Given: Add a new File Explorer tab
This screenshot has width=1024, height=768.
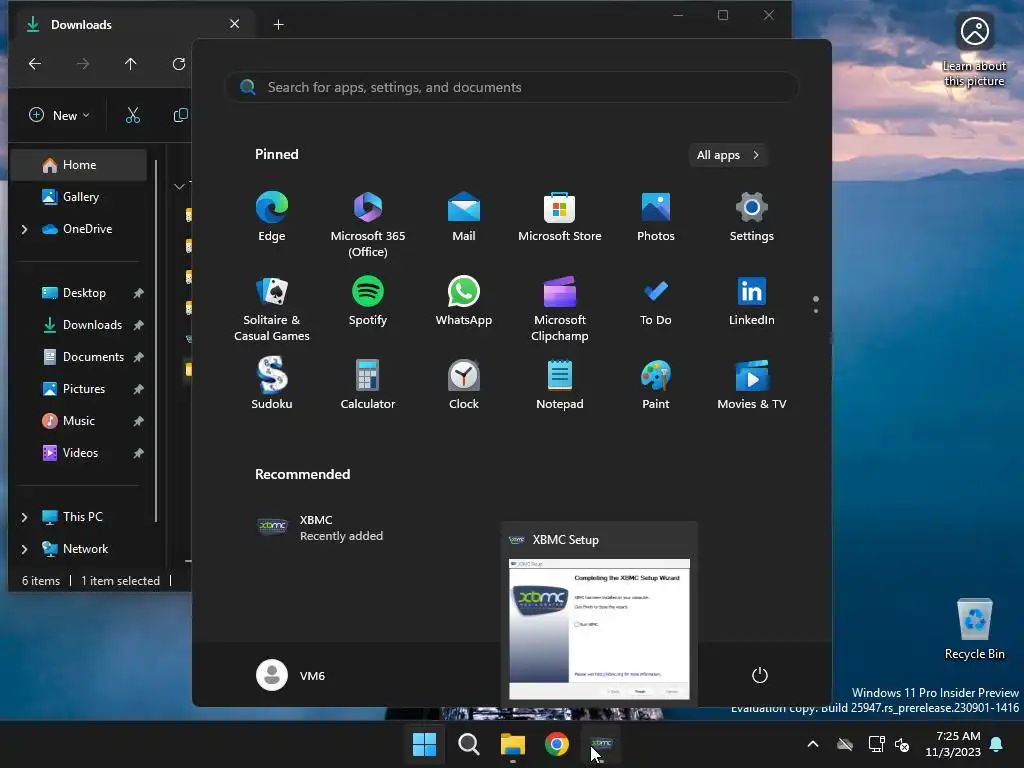Looking at the screenshot, I should [x=279, y=25].
